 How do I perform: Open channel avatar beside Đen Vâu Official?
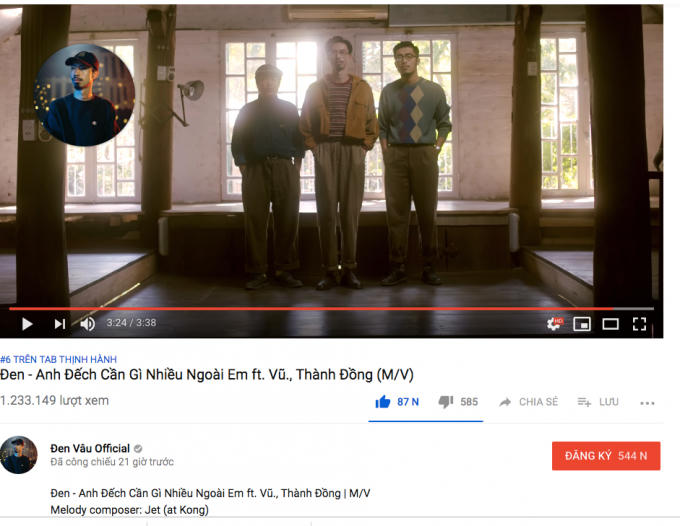tap(18, 455)
